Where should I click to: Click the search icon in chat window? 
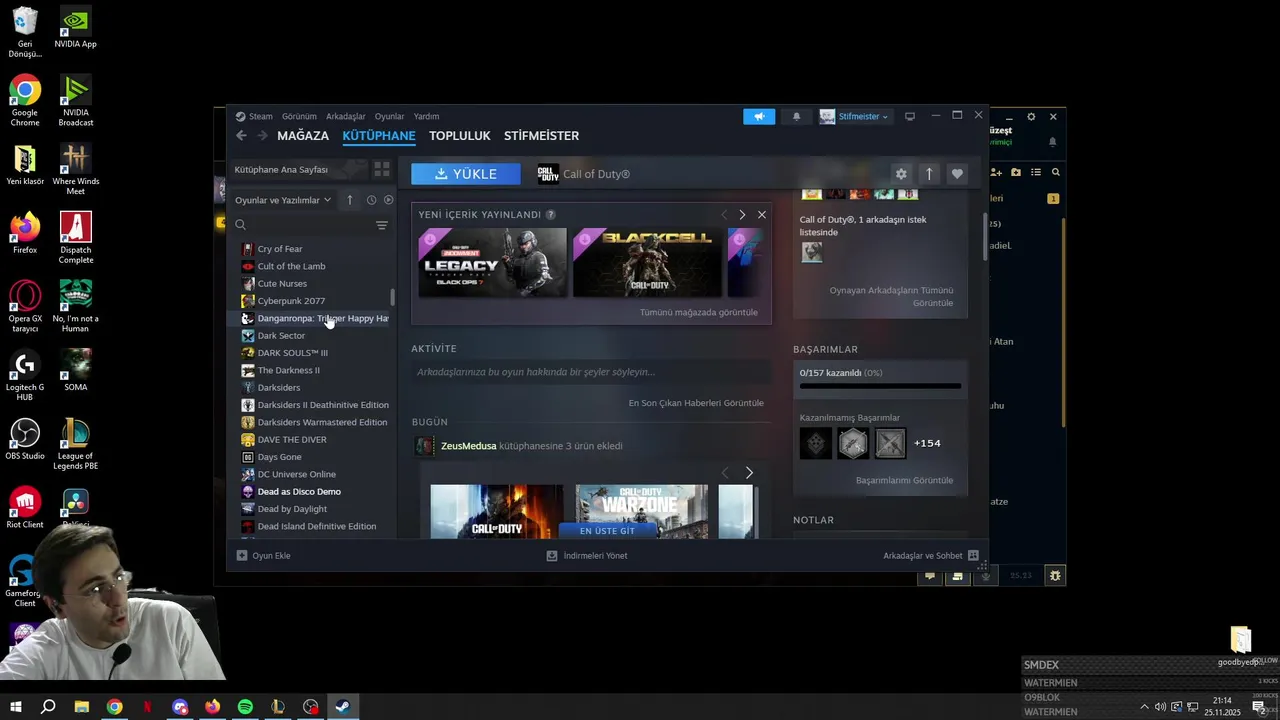tap(1055, 172)
